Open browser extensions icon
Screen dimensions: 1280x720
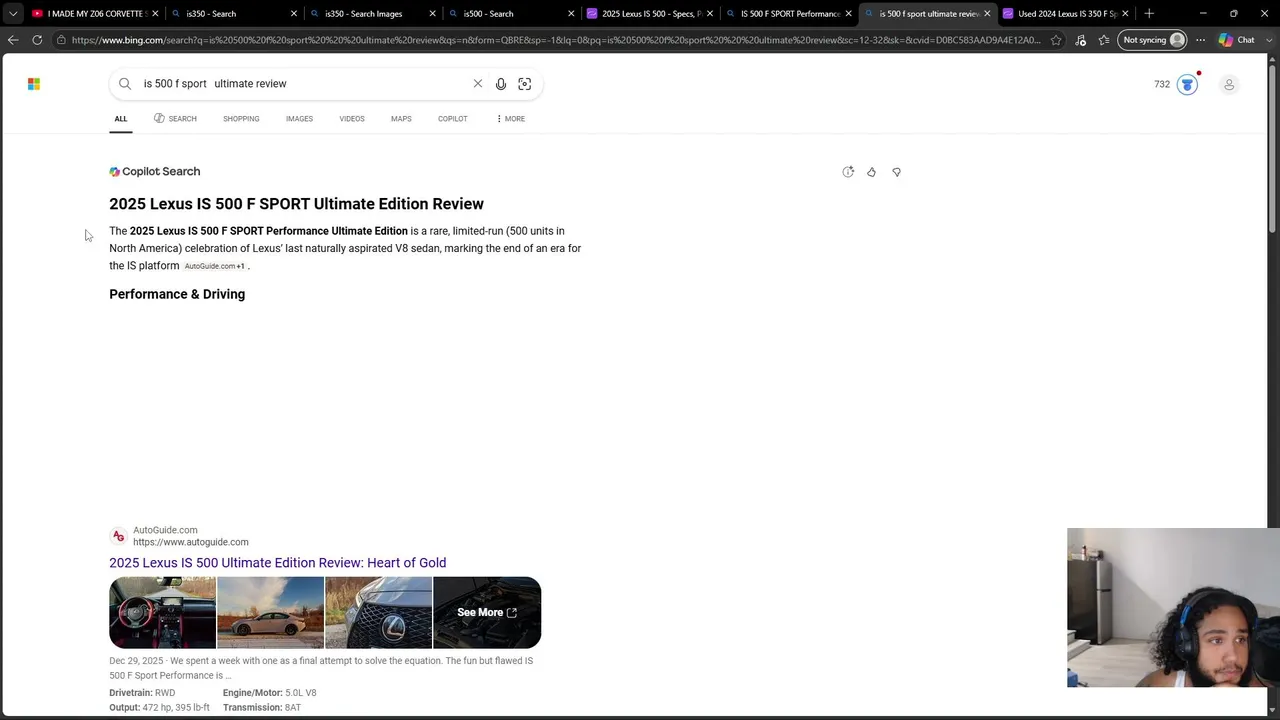(1081, 40)
